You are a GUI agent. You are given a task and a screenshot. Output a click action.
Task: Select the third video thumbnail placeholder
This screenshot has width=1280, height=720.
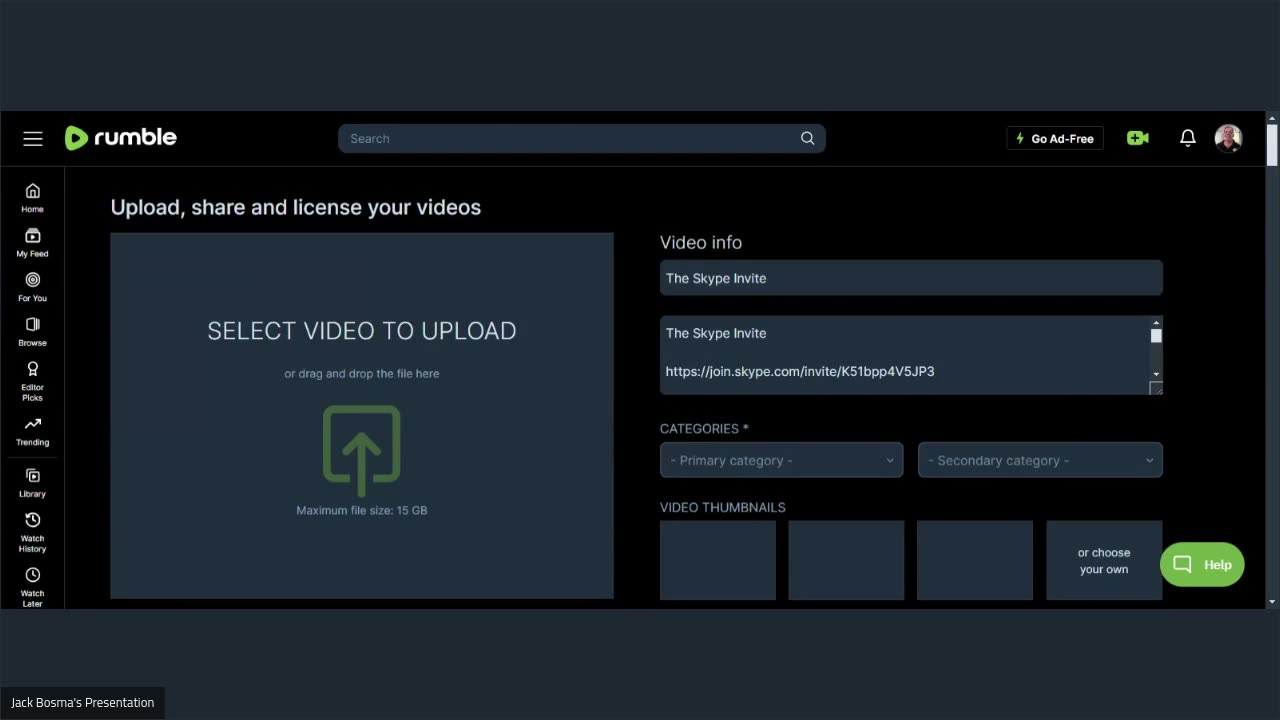975,560
